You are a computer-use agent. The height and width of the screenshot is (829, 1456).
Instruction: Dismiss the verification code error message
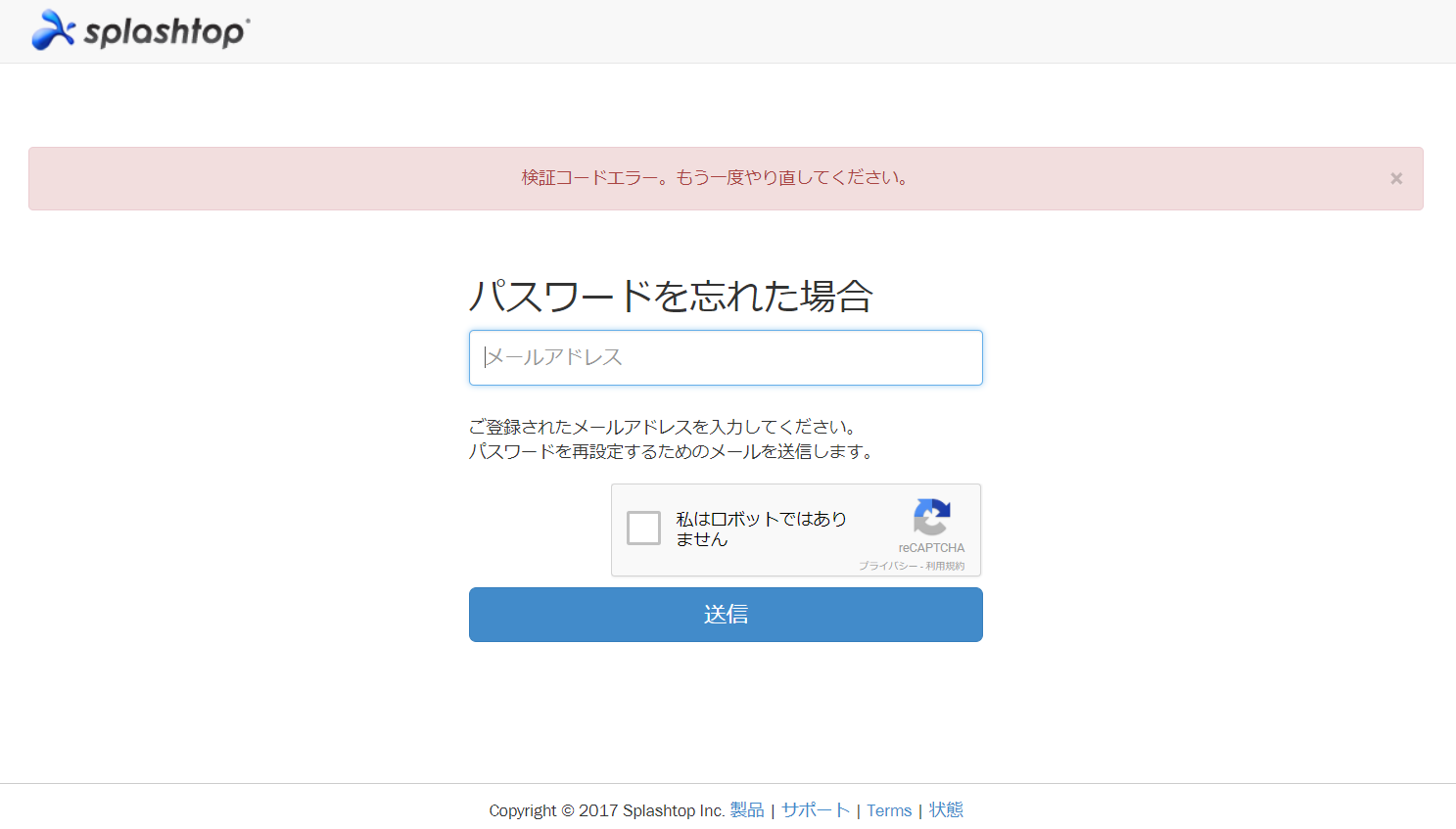point(1395,178)
